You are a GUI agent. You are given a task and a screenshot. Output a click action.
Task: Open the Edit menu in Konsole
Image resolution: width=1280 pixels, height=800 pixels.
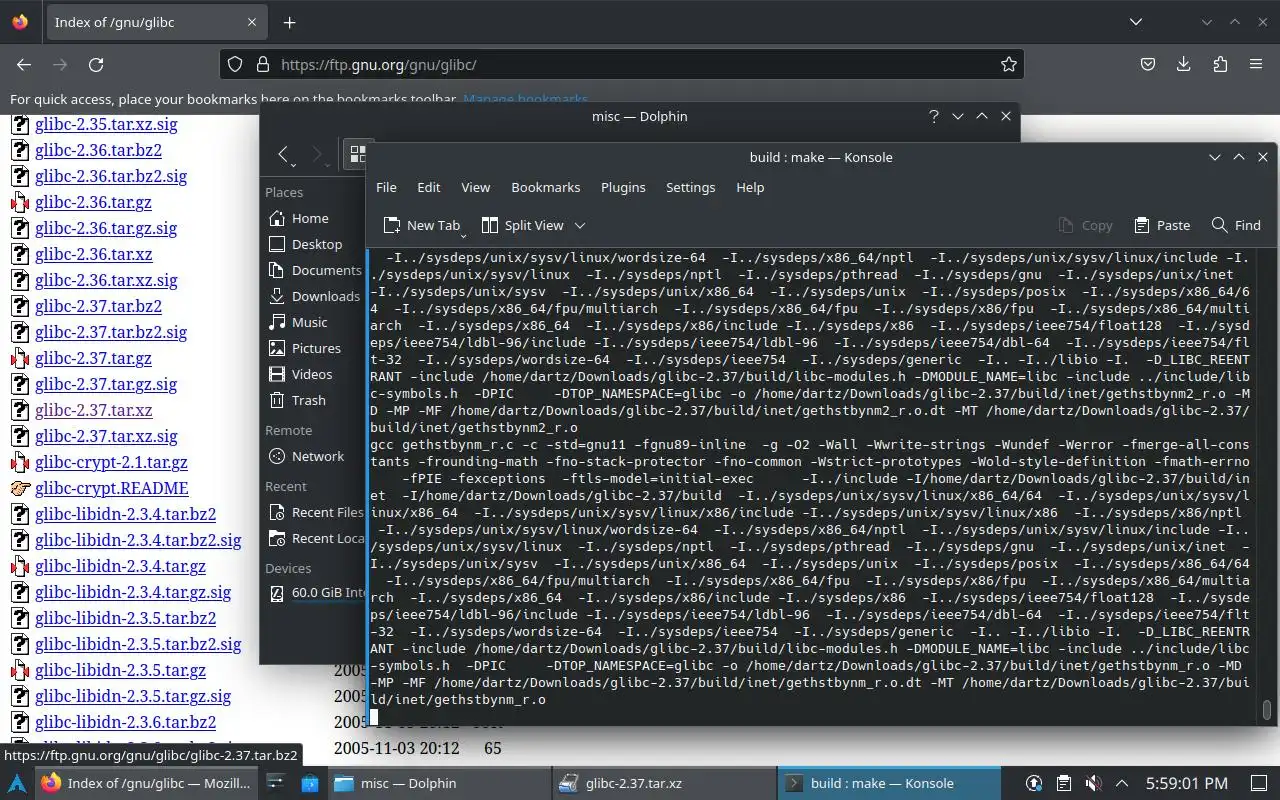[x=428, y=187]
